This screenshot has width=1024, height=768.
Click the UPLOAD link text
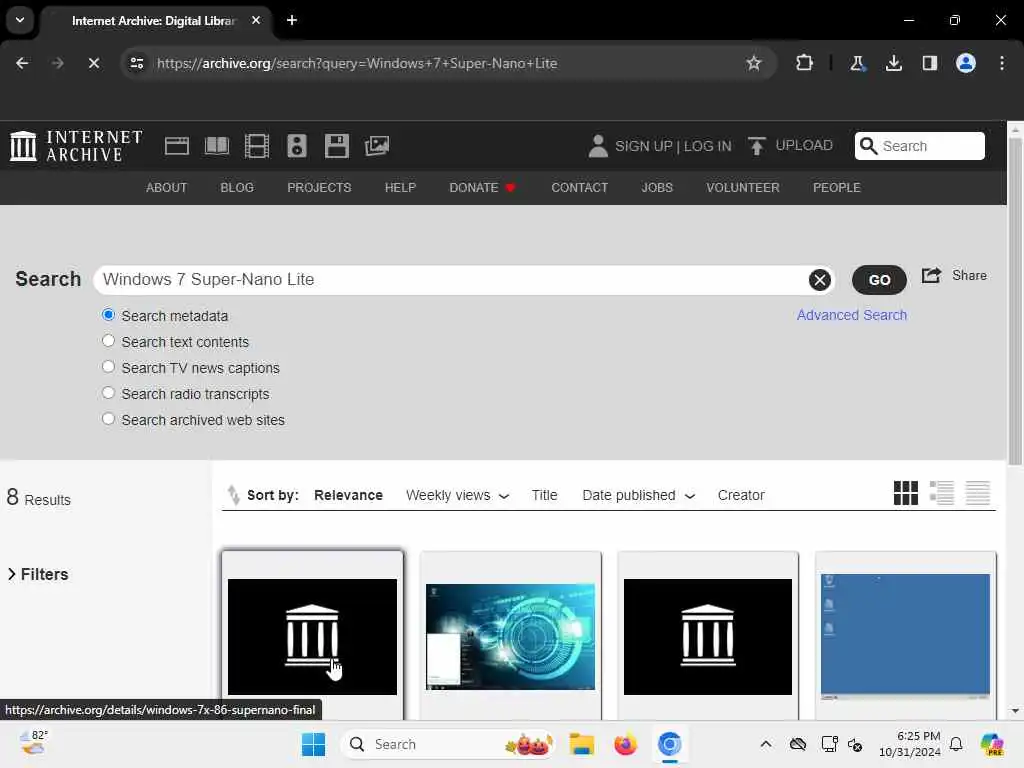pos(804,145)
